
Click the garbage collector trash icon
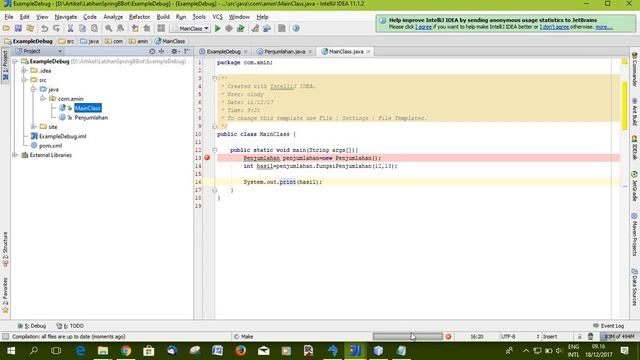[x=591, y=336]
